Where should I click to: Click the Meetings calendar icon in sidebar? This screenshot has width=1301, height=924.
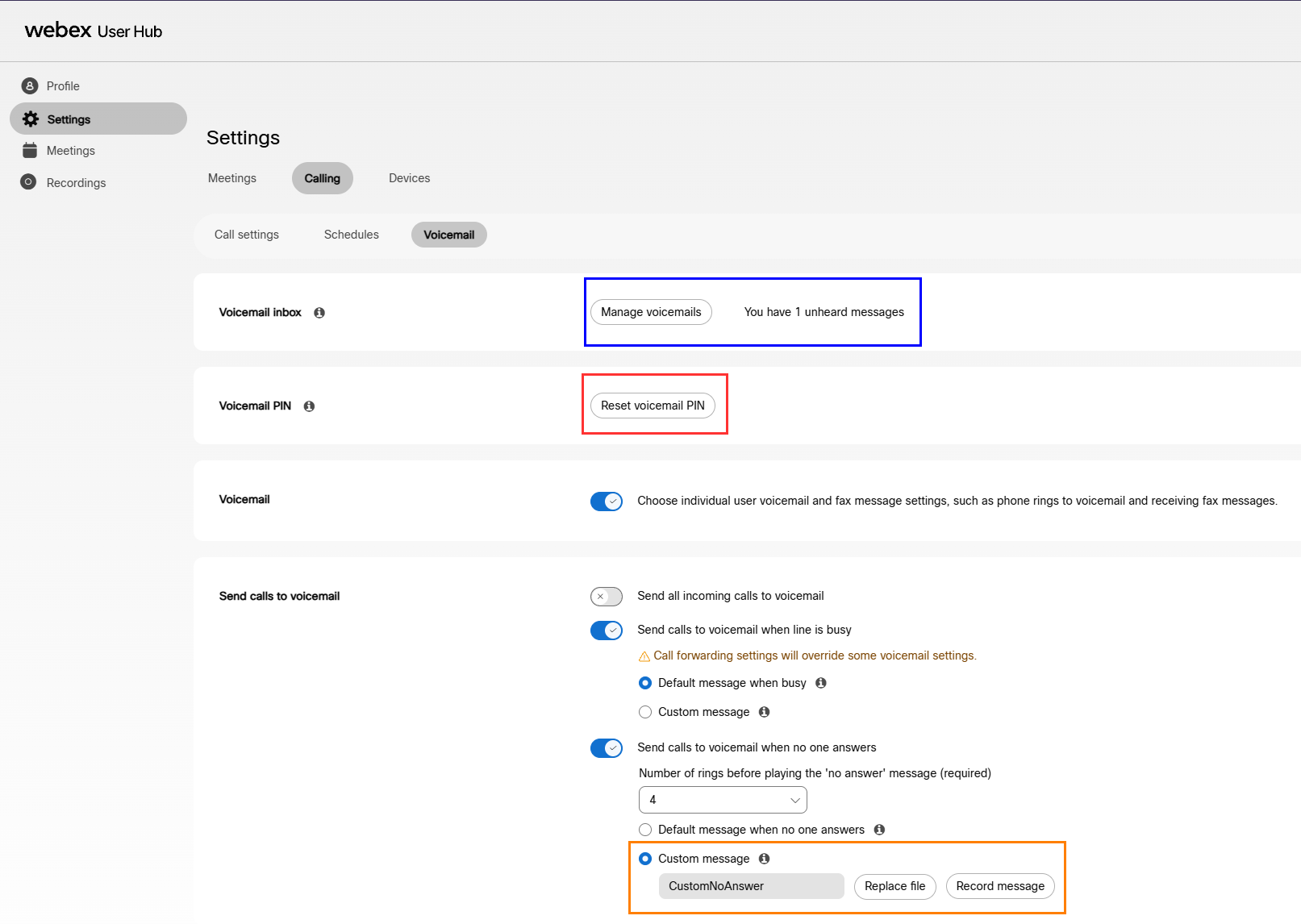[x=30, y=150]
